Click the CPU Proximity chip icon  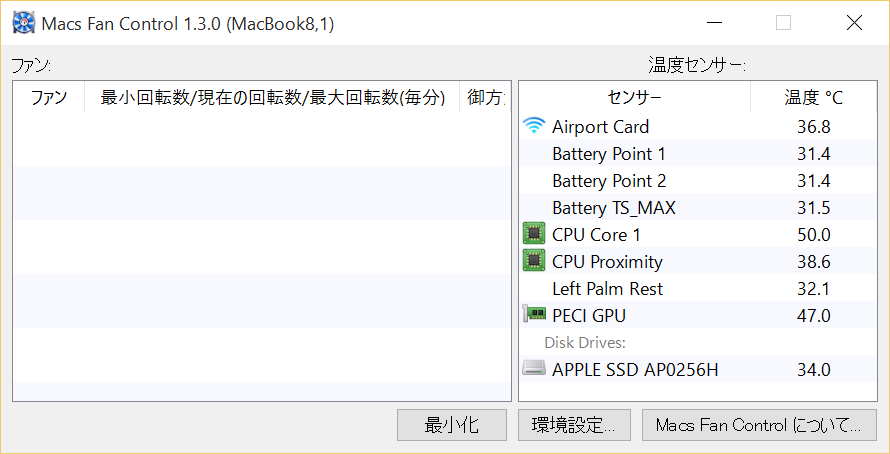click(534, 260)
